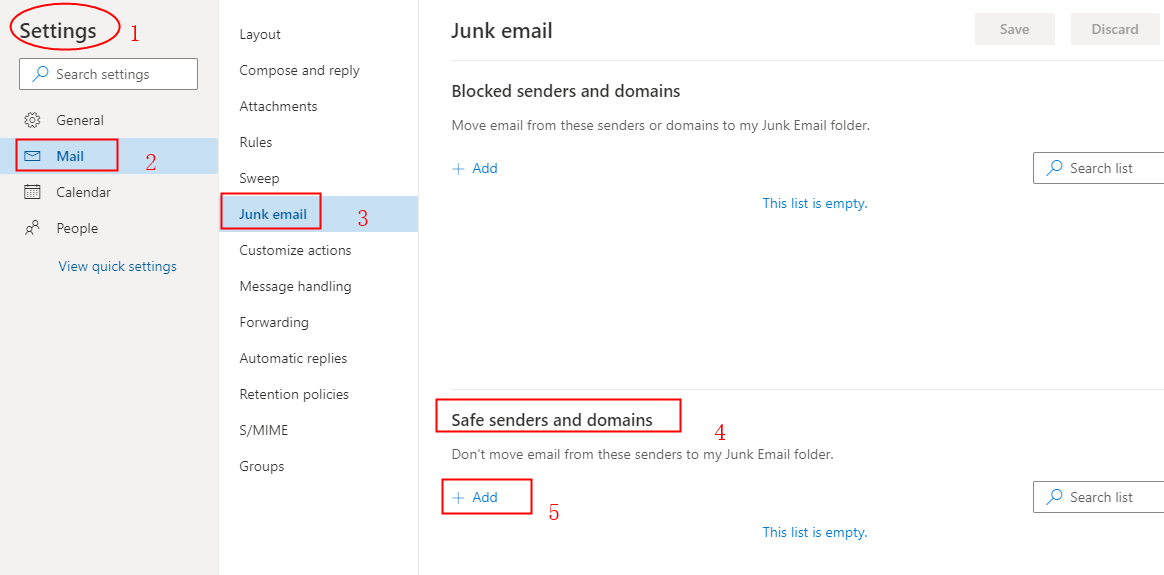Image resolution: width=1164 pixels, height=575 pixels.
Task: Select the S/MIME option
Action: 264,430
